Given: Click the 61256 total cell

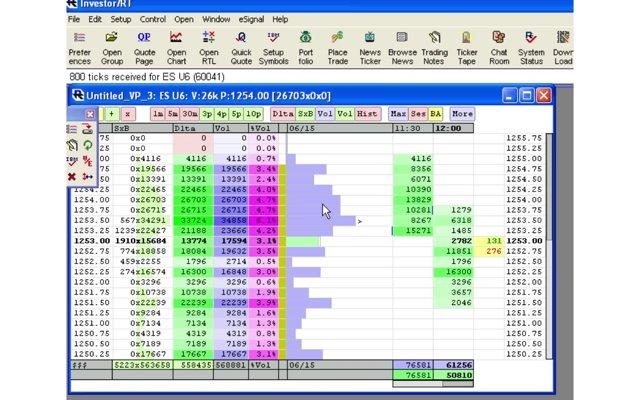Looking at the screenshot, I should tap(453, 365).
